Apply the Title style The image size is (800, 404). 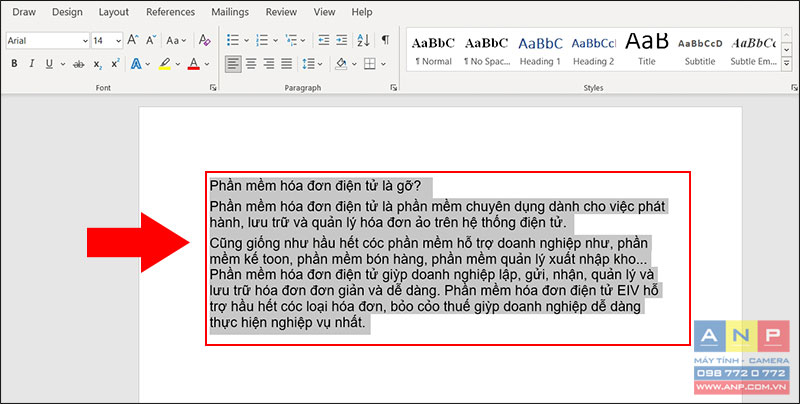tap(647, 50)
